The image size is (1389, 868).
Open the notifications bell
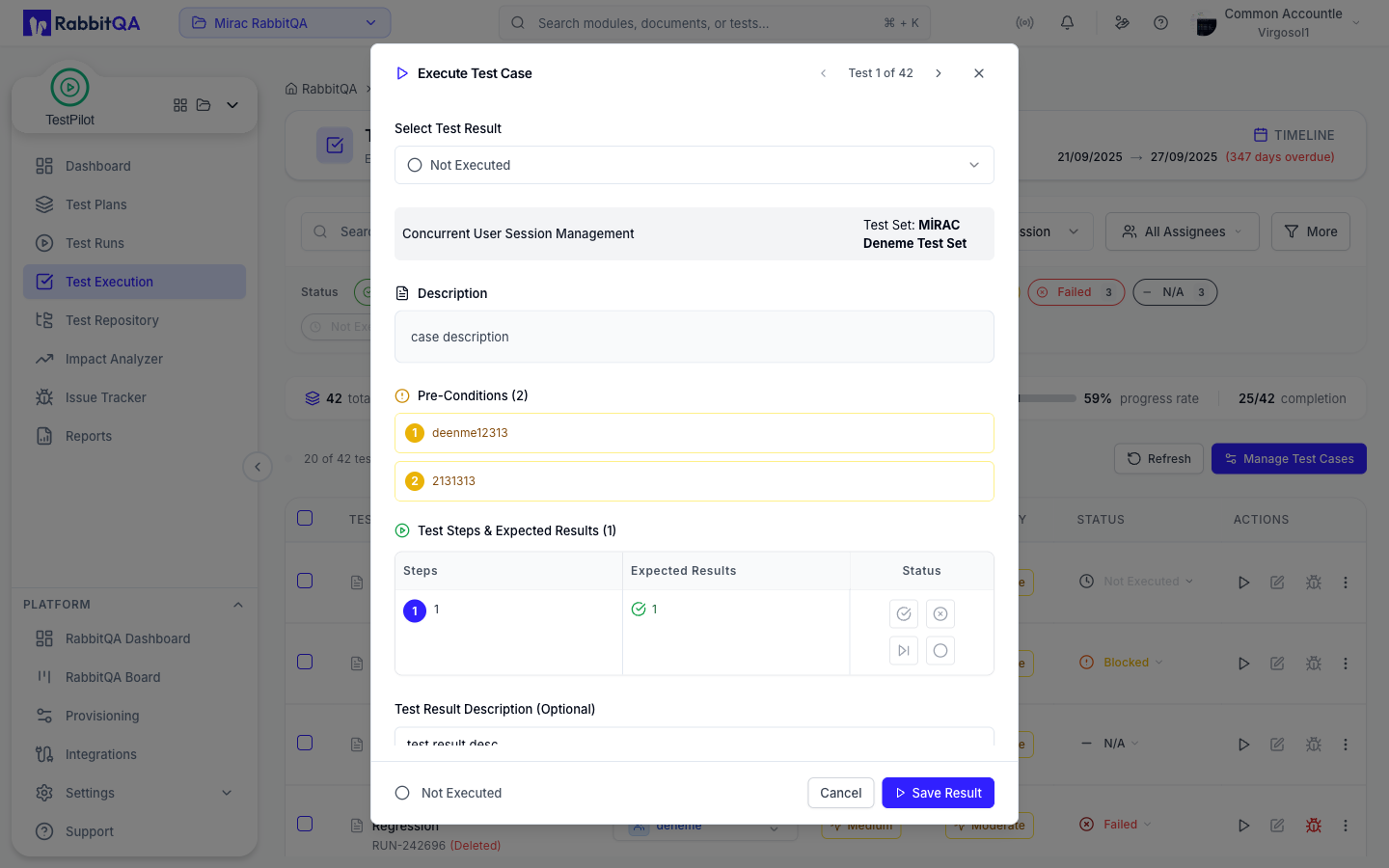point(1067,23)
